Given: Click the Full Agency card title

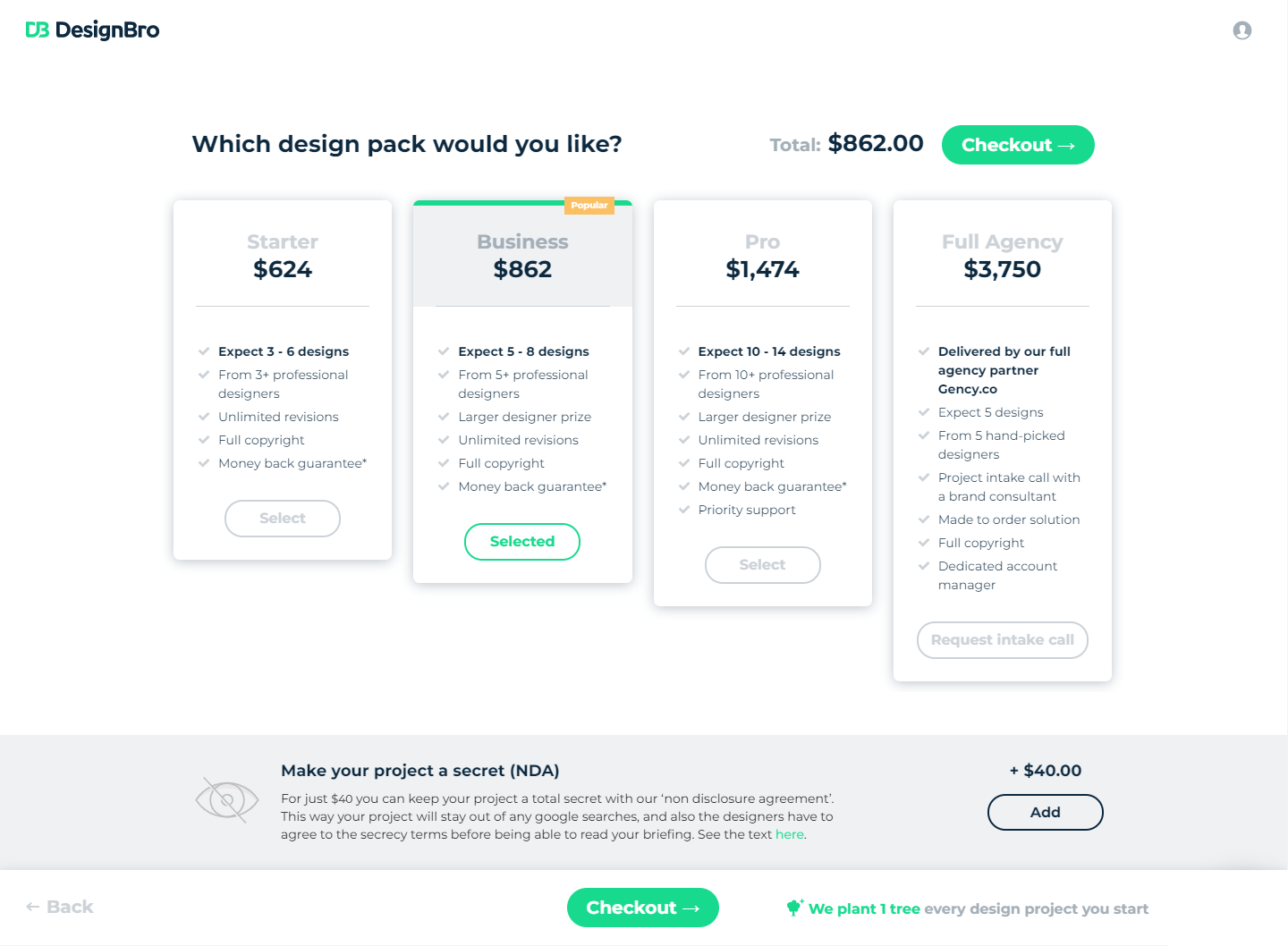Looking at the screenshot, I should click(x=1002, y=241).
